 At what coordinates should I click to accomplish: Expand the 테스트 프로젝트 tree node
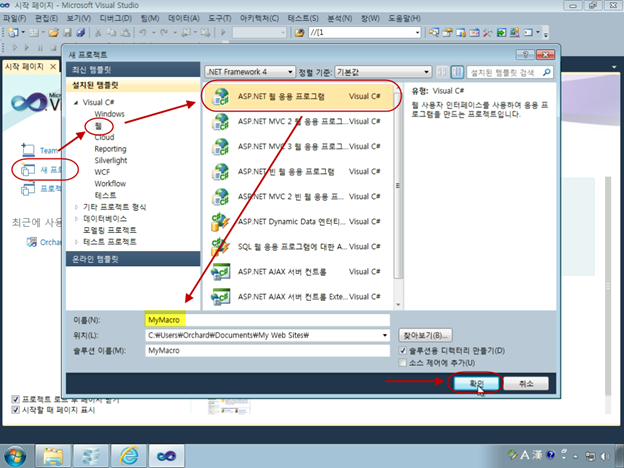(x=76, y=242)
